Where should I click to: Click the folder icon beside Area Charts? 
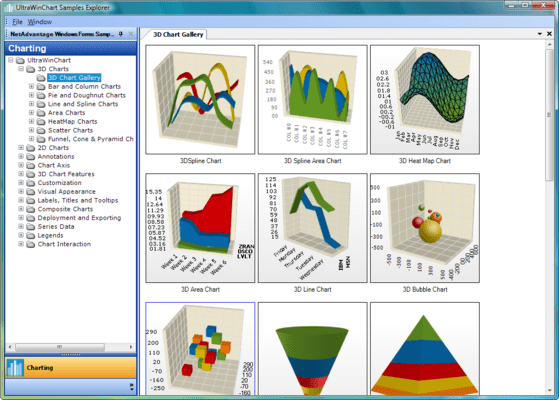[41, 113]
